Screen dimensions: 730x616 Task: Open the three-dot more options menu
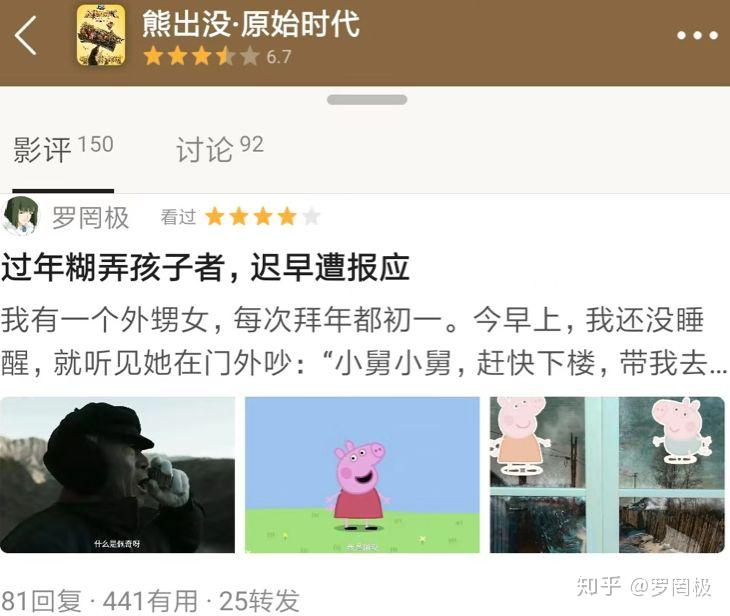697,35
